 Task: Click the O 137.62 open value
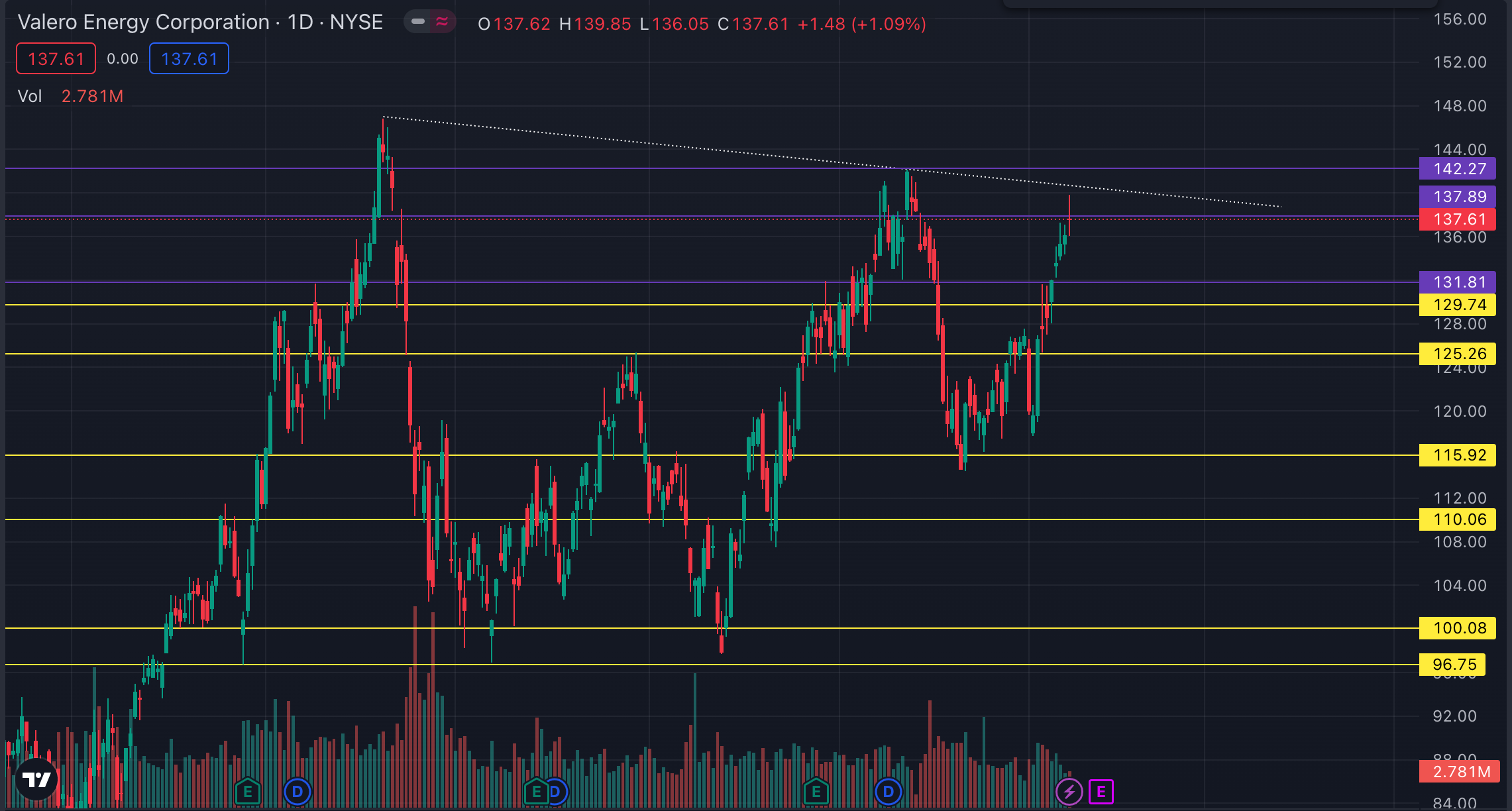[514, 24]
